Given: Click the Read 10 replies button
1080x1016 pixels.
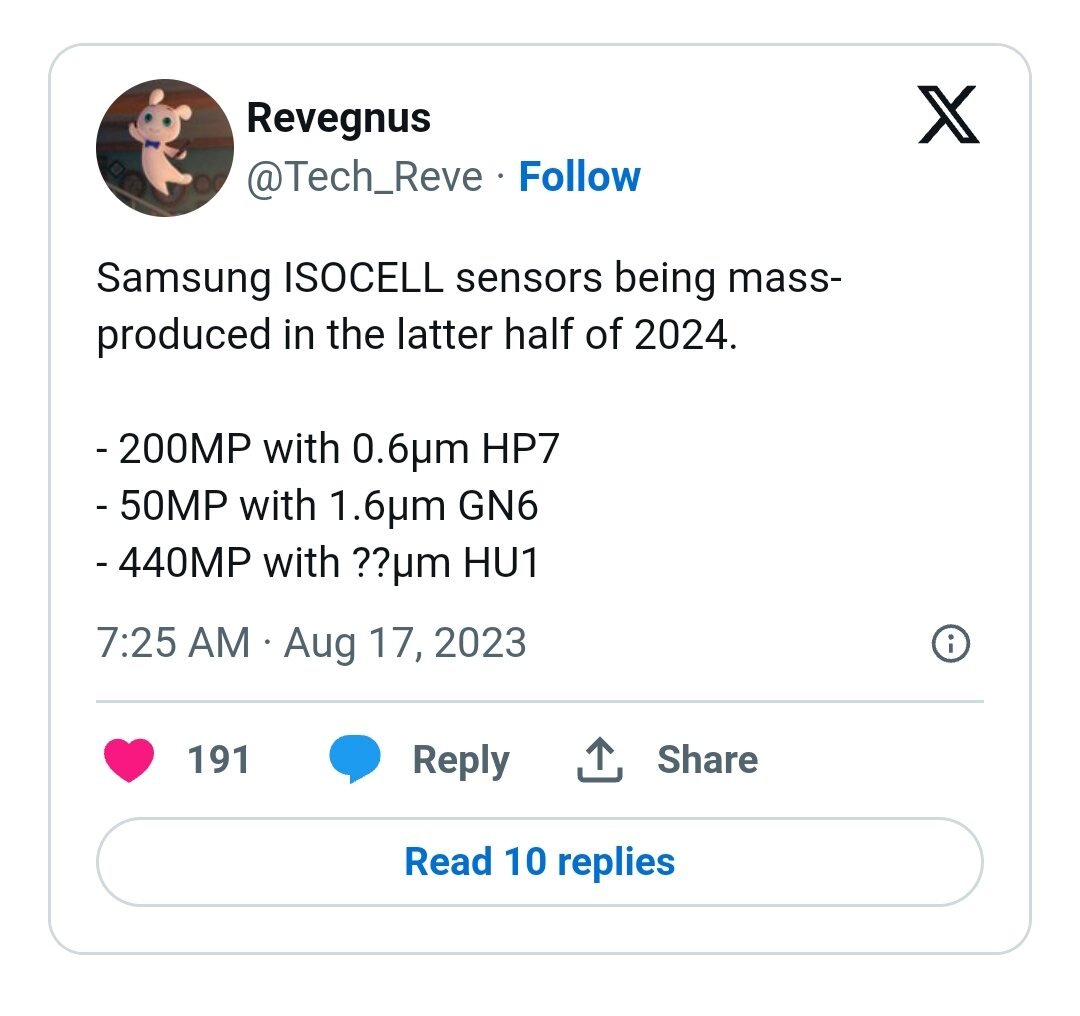Looking at the screenshot, I should pyautogui.click(x=539, y=862).
